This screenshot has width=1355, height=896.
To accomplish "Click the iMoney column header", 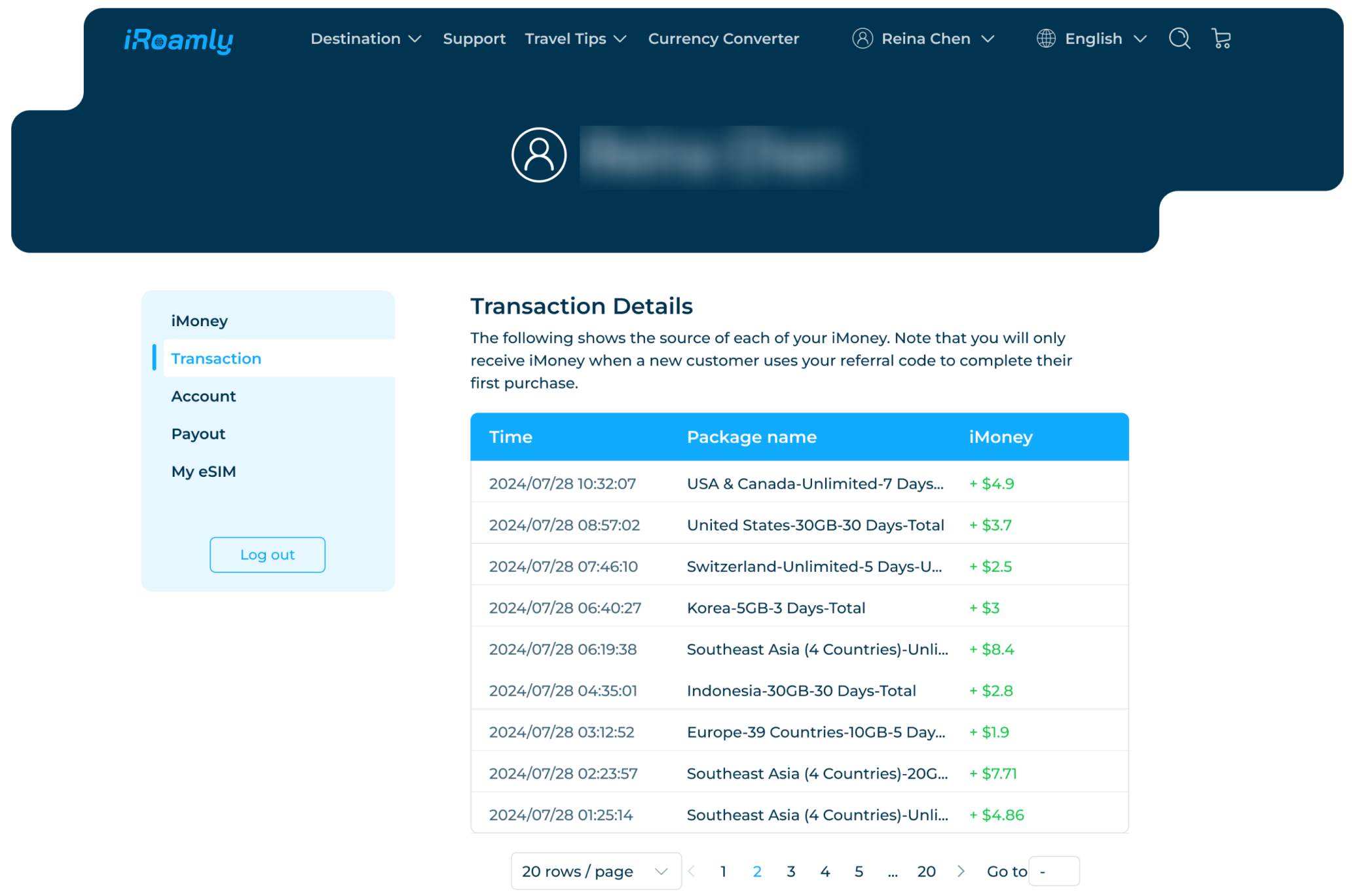I will pos(1001,437).
